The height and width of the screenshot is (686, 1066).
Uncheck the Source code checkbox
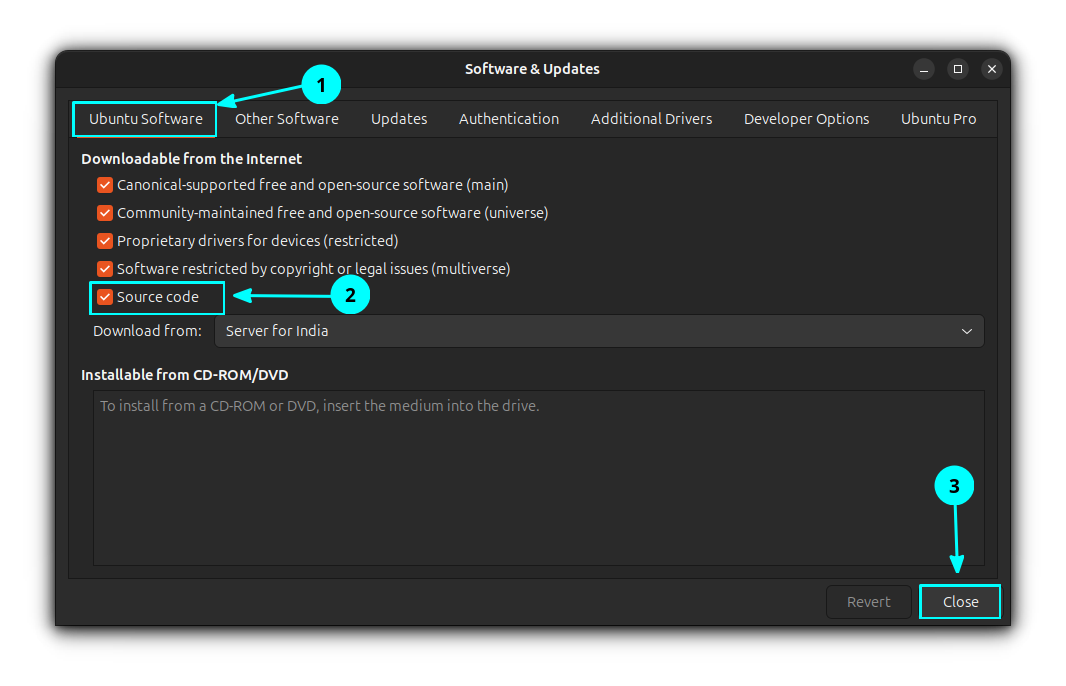(x=104, y=297)
